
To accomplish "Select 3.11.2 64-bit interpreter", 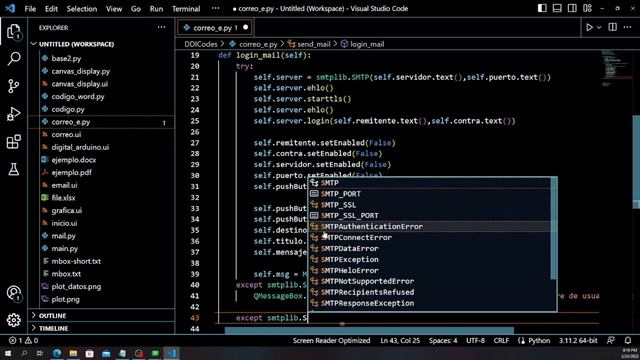I will [x=578, y=340].
